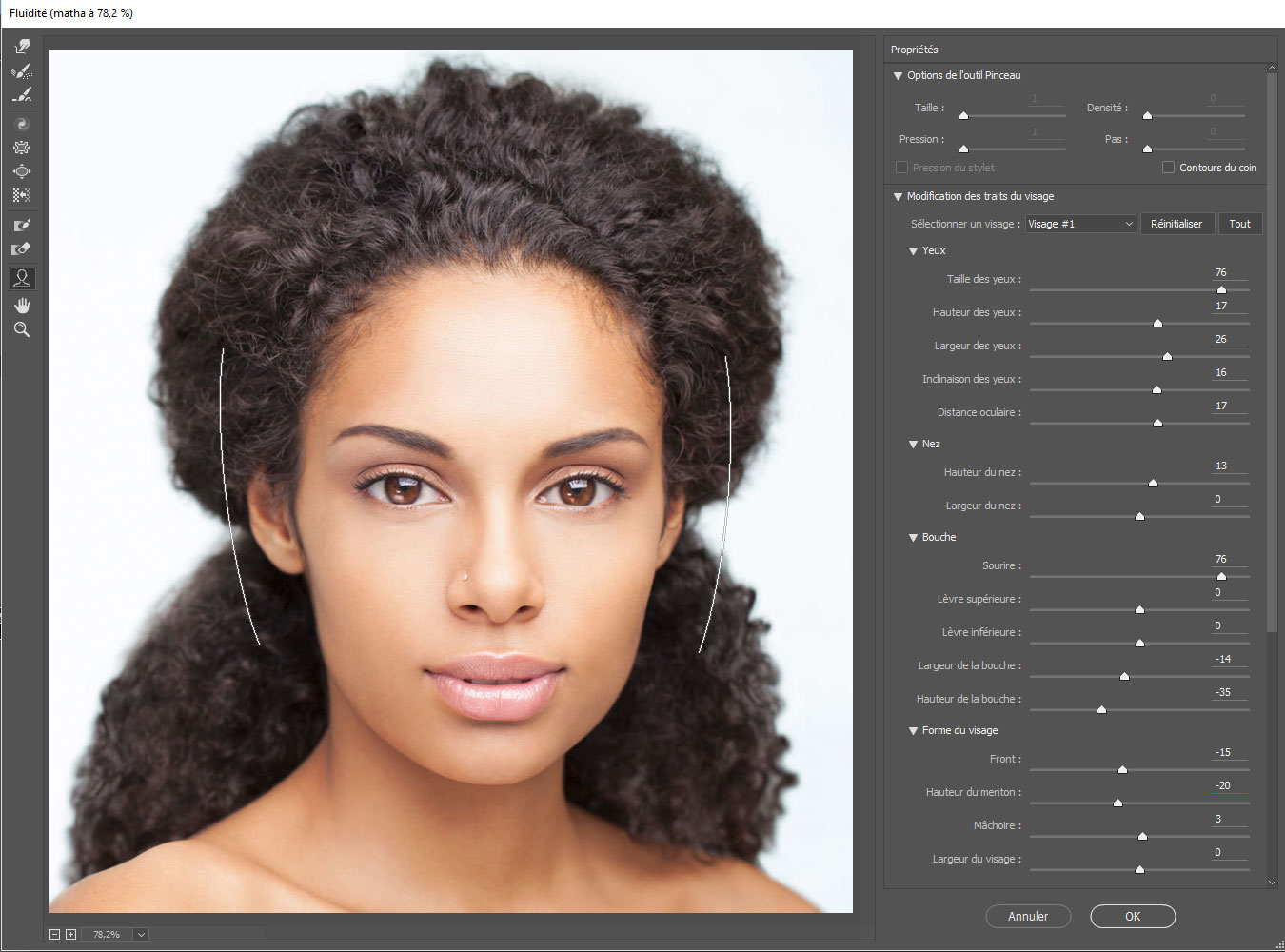Enable the Contours du coin checkbox
The image size is (1285, 952).
coord(1168,168)
